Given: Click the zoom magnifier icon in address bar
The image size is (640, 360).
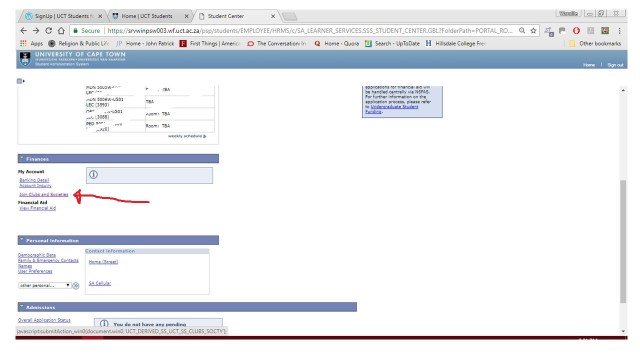Looking at the screenshot, I should (x=522, y=31).
